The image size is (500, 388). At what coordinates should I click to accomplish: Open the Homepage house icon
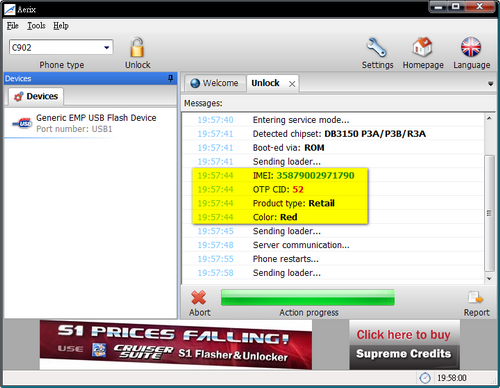pyautogui.click(x=422, y=47)
